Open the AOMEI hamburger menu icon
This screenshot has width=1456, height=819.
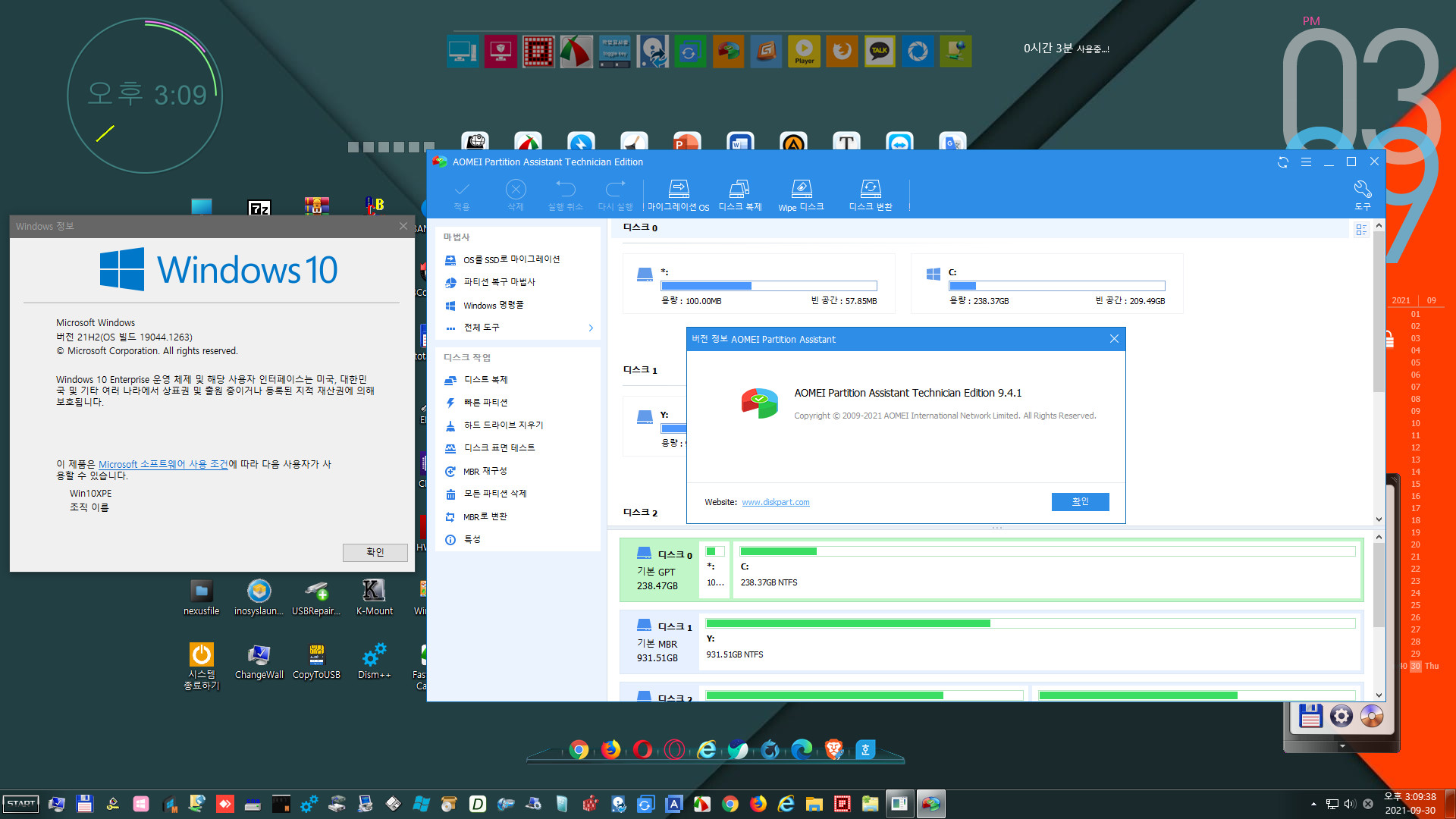[x=1306, y=162]
